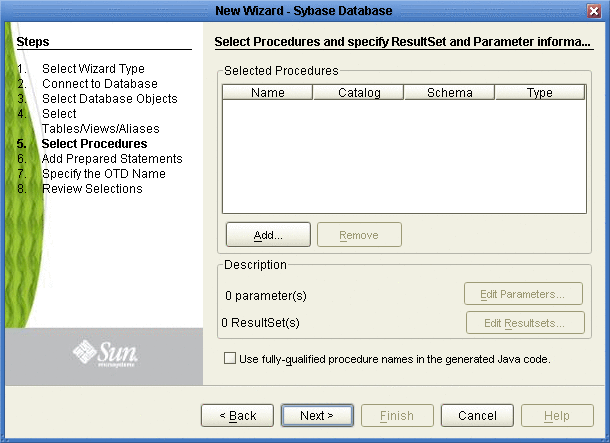Click step 'Add Prepared Statements'
The height and width of the screenshot is (443, 610).
tap(112, 159)
